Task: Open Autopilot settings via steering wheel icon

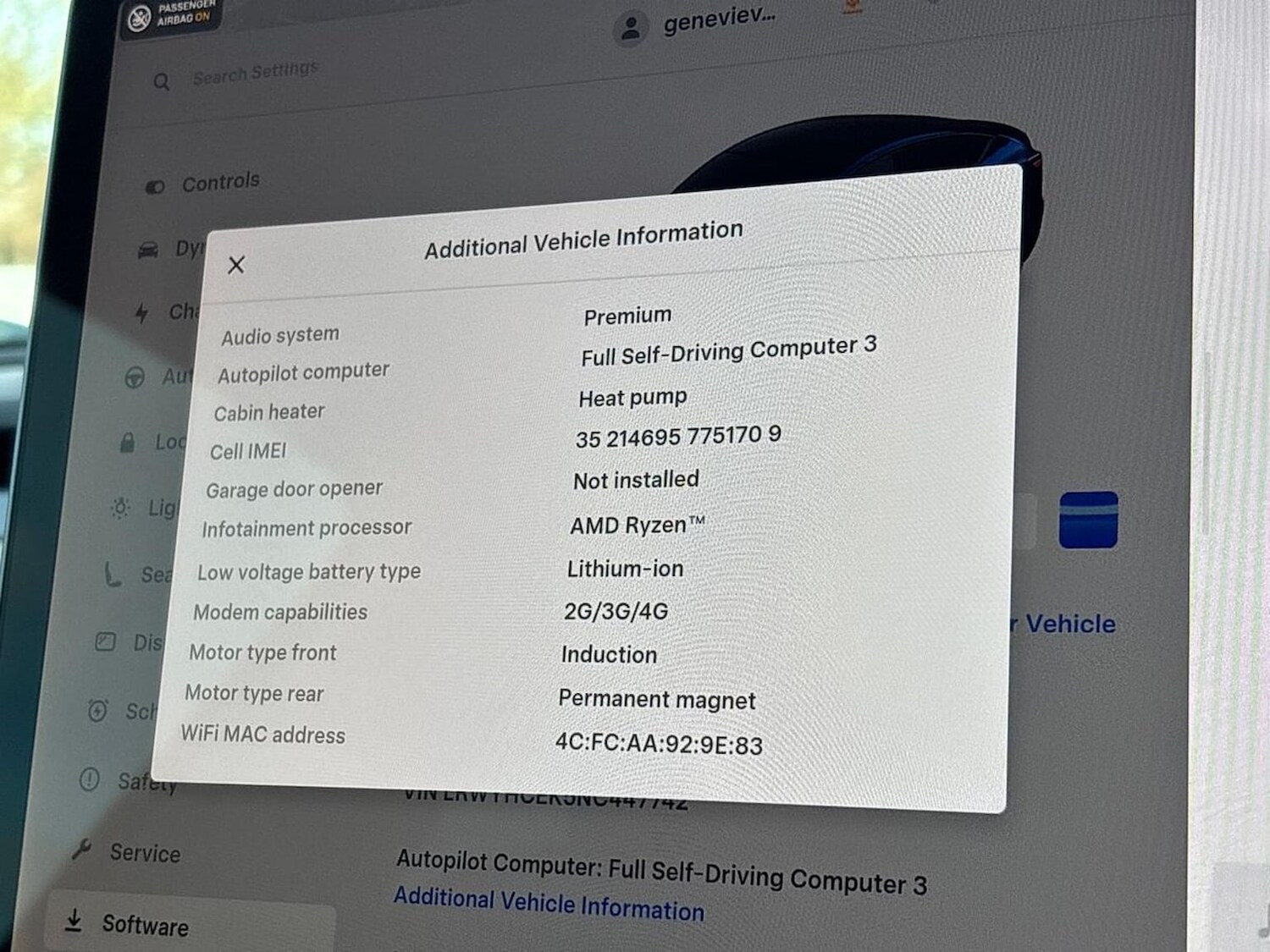Action: point(135,377)
